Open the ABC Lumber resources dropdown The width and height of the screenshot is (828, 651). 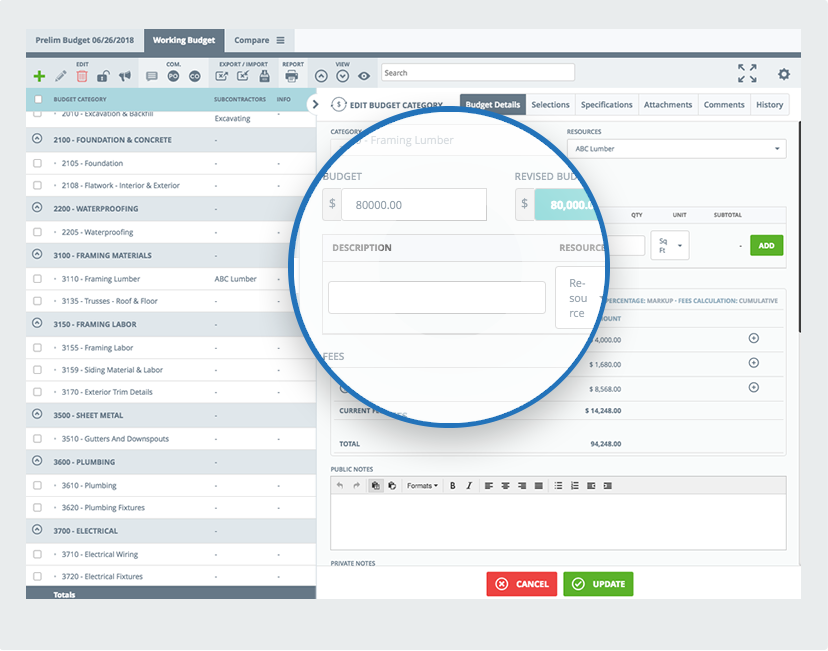click(676, 149)
